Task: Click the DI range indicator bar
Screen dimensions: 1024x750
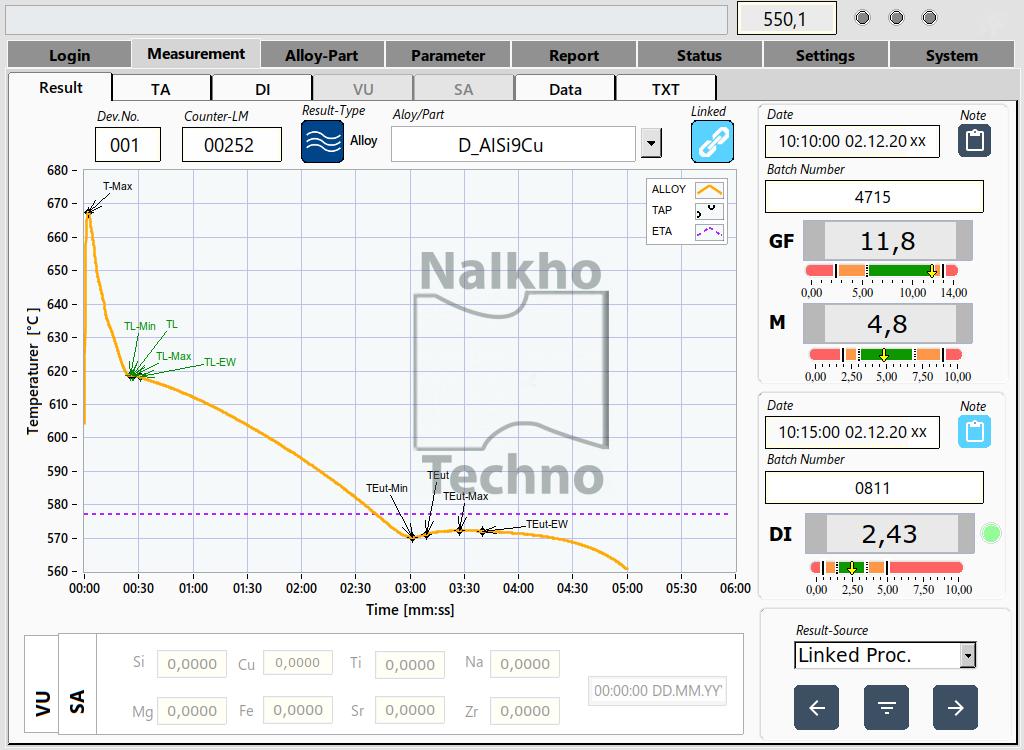Action: tap(886, 567)
